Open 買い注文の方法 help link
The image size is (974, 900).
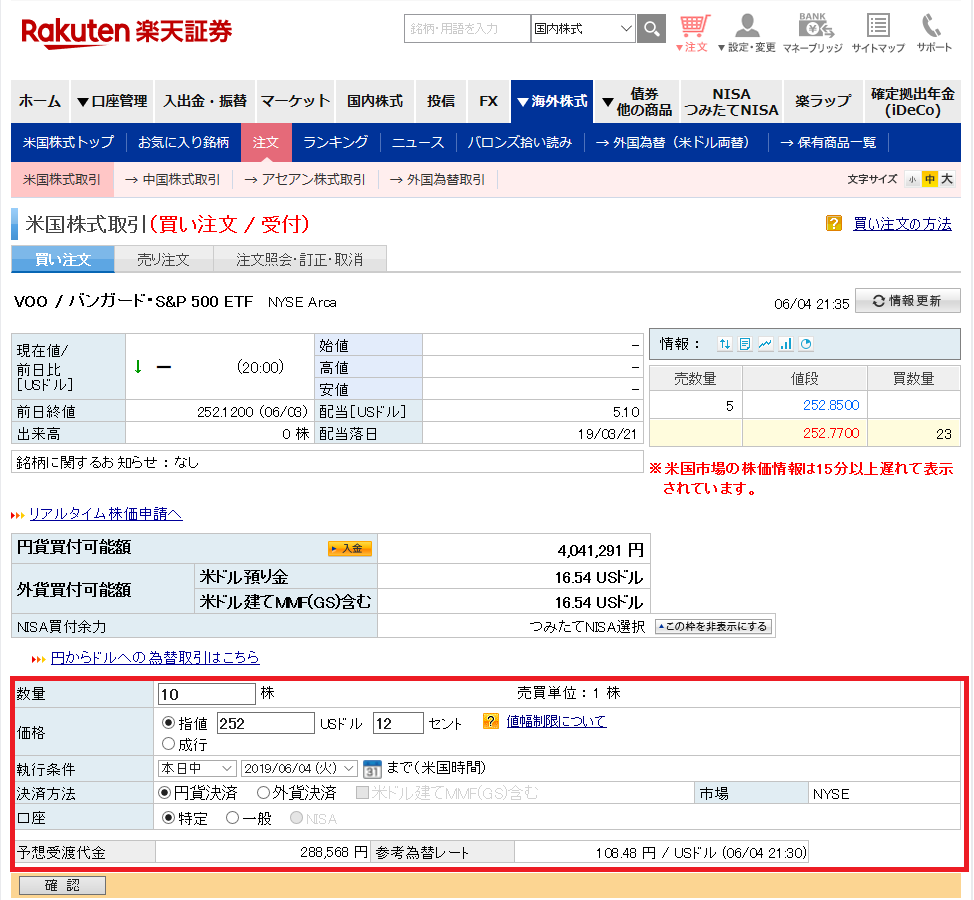click(x=903, y=224)
